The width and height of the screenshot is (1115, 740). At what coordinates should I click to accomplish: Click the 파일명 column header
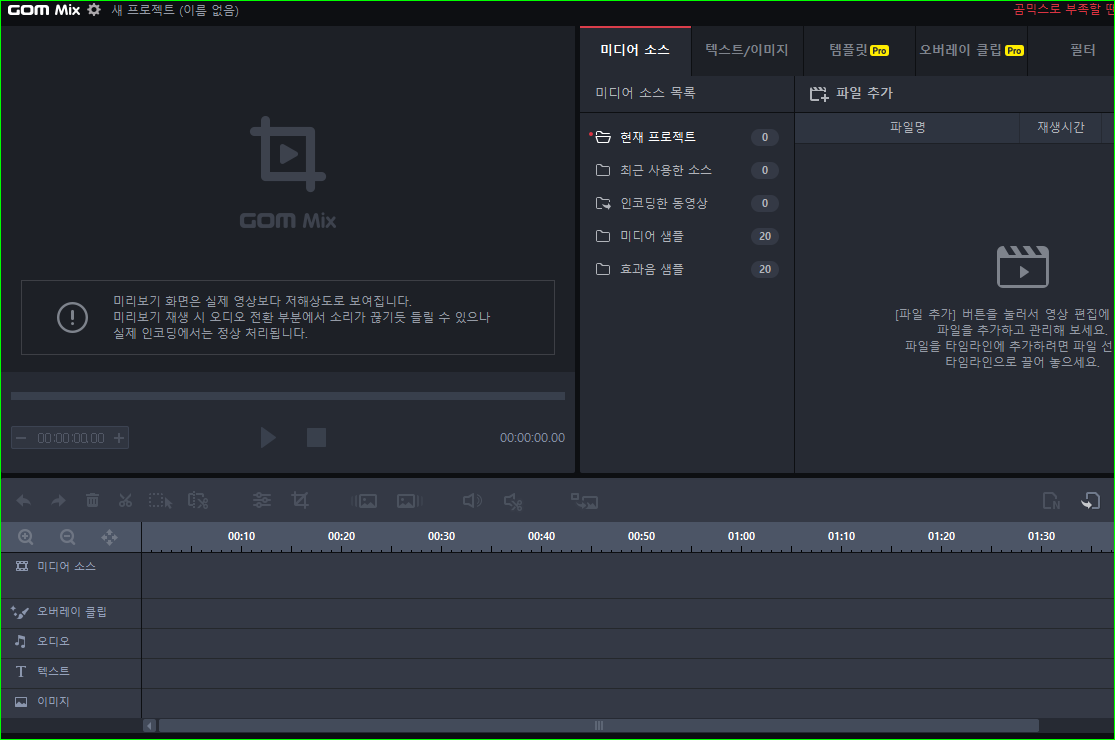(x=907, y=127)
